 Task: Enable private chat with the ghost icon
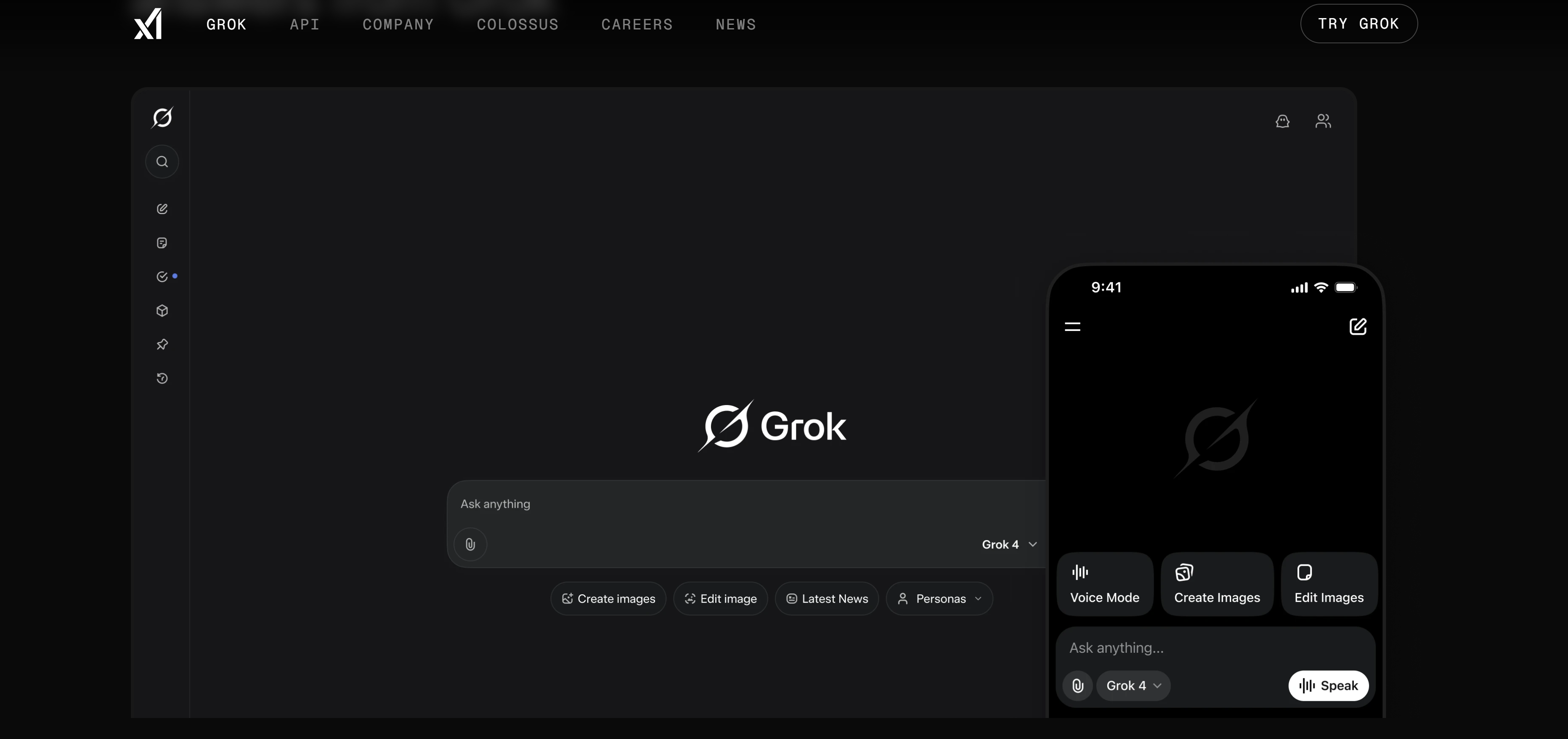(1282, 121)
